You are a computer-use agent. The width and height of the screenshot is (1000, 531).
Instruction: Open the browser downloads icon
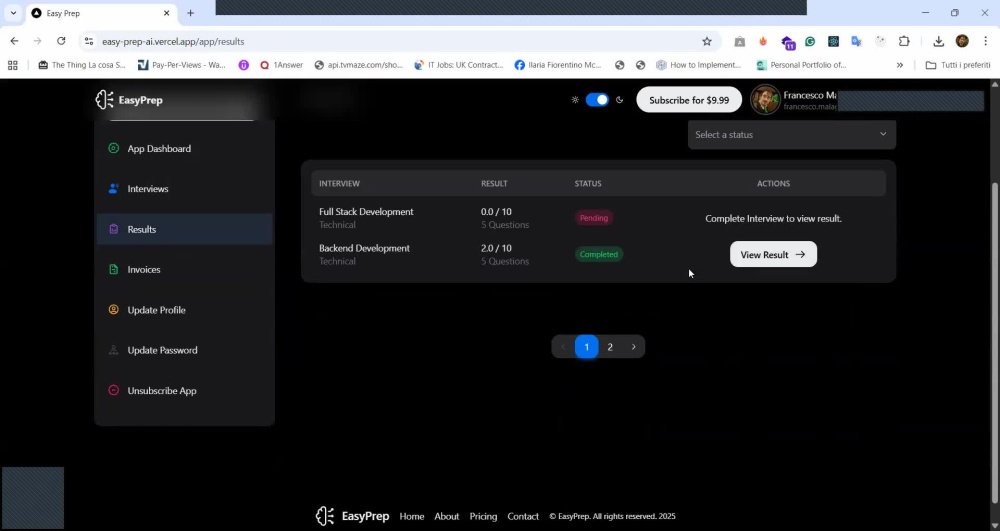click(x=938, y=41)
